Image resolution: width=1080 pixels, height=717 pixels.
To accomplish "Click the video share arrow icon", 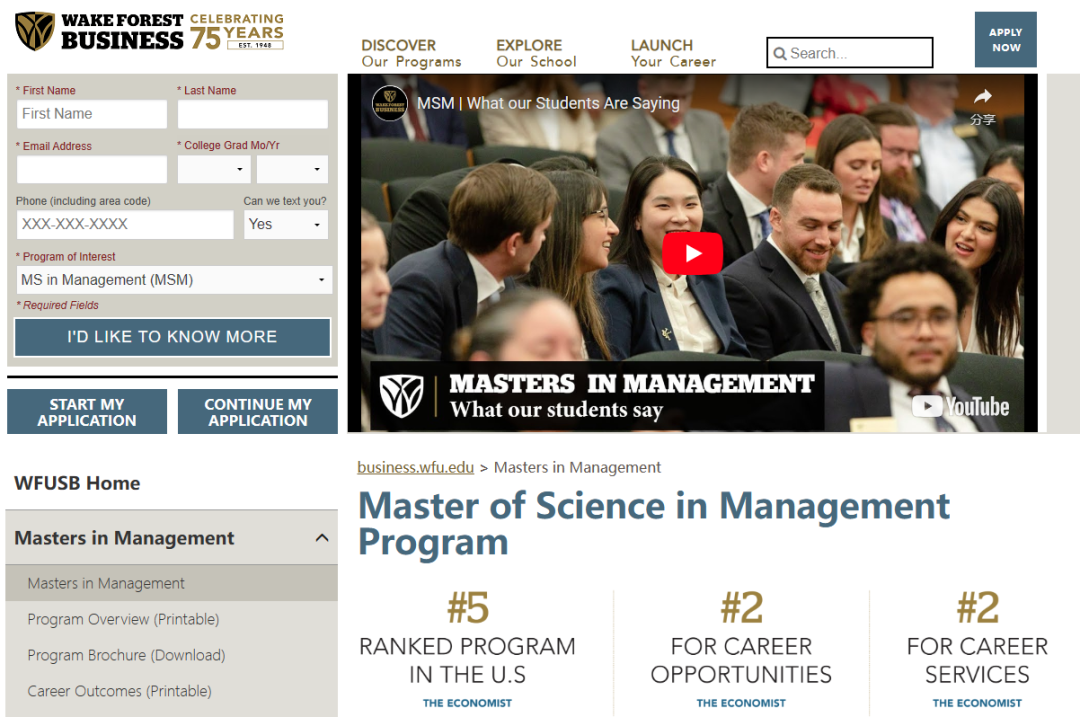I will coord(982,97).
